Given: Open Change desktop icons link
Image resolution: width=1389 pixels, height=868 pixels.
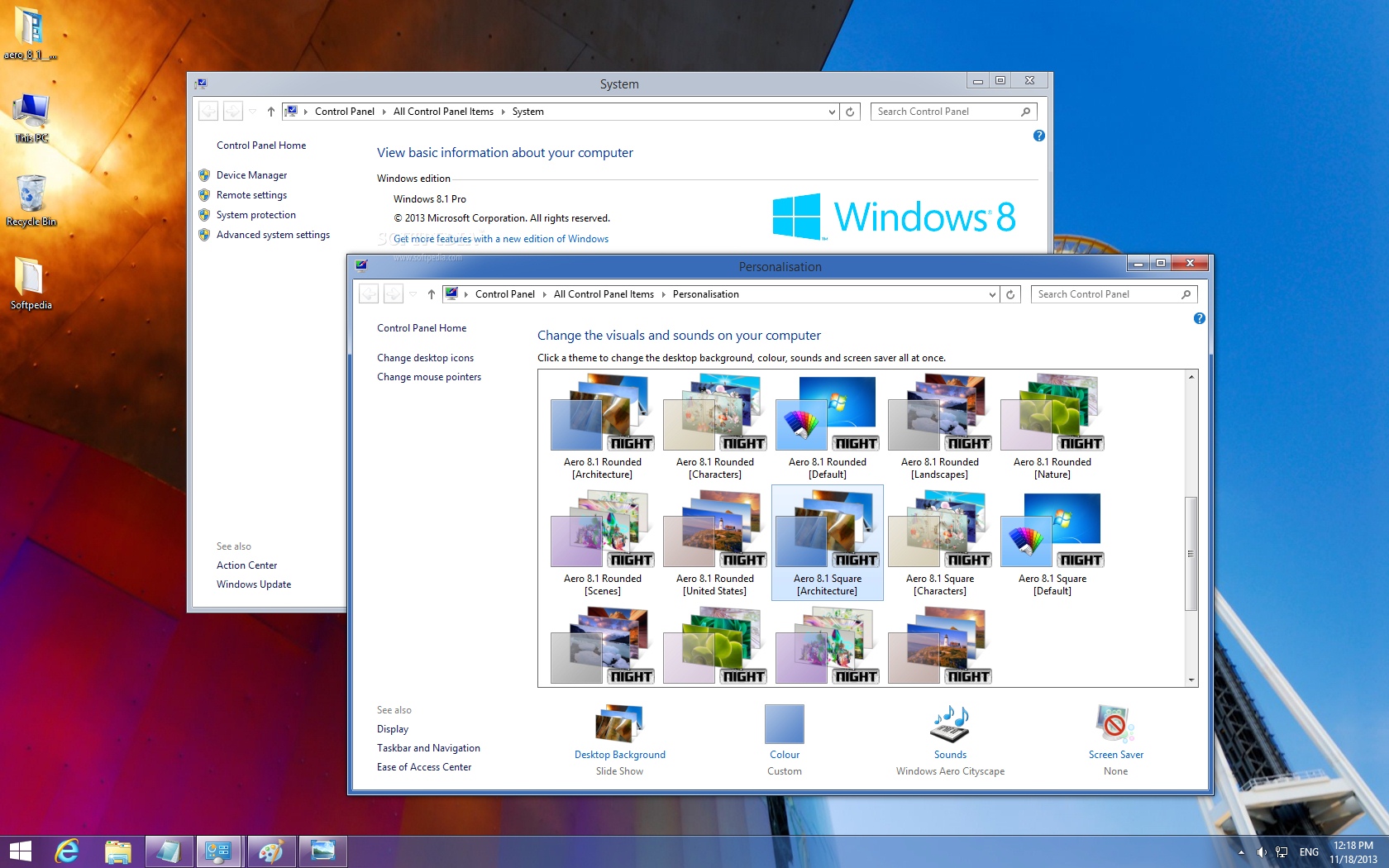Looking at the screenshot, I should coord(425,358).
